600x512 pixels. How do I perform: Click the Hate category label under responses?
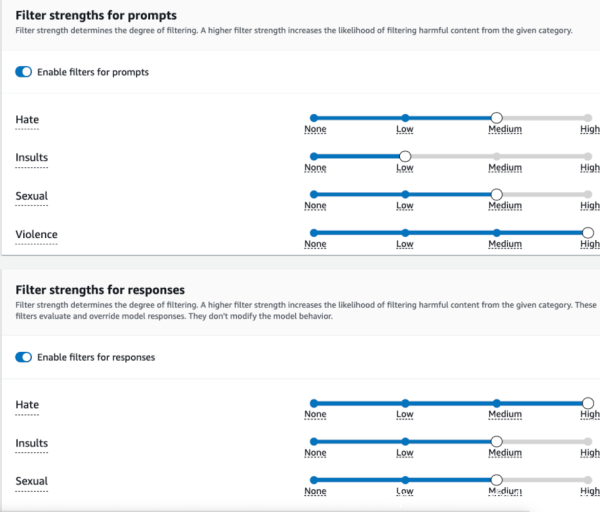click(x=27, y=405)
